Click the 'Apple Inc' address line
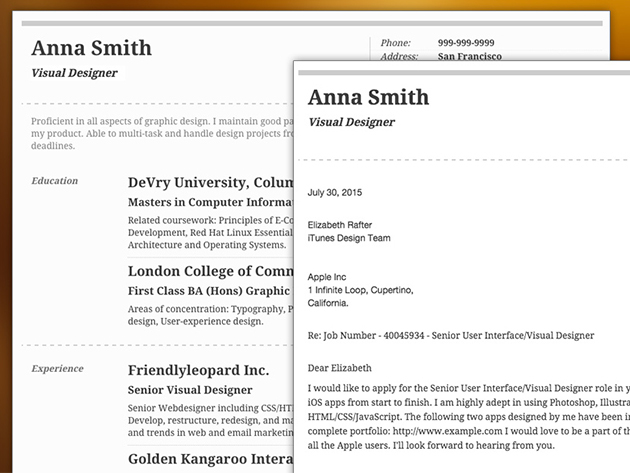The width and height of the screenshot is (630, 473). (327, 277)
